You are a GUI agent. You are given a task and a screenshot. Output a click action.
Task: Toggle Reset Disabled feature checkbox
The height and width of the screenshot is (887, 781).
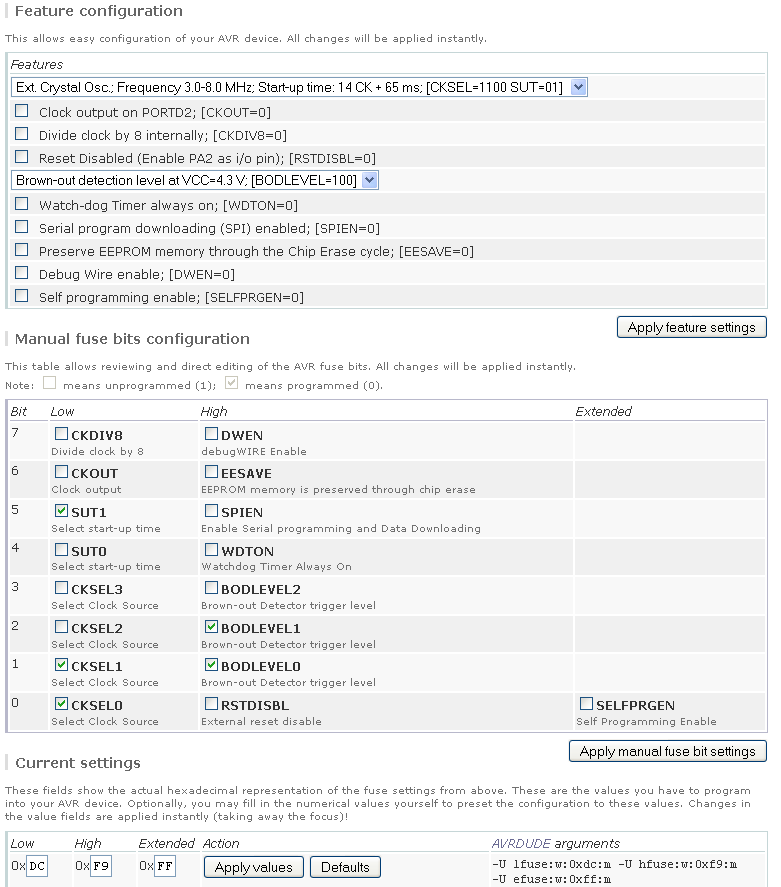click(21, 157)
